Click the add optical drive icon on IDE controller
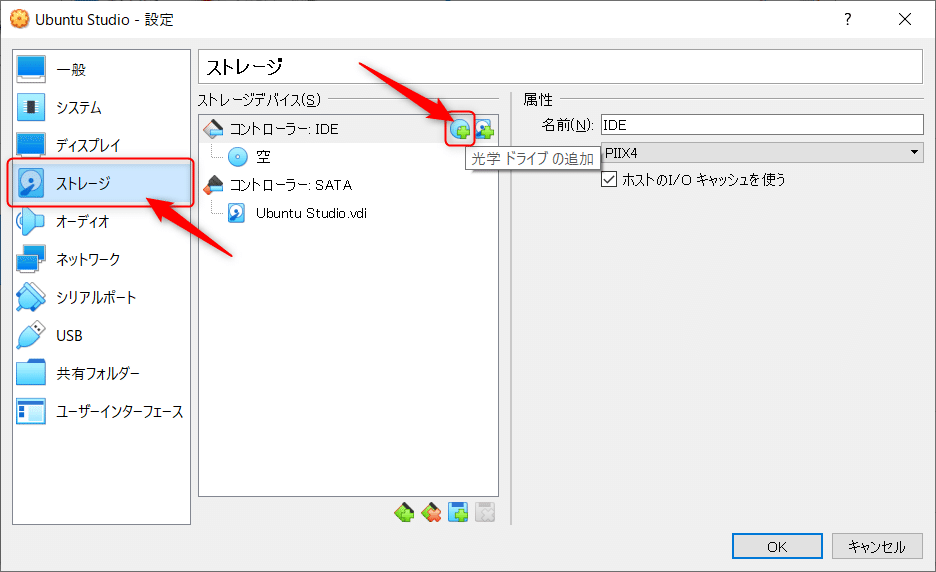The image size is (936, 572). [460, 129]
